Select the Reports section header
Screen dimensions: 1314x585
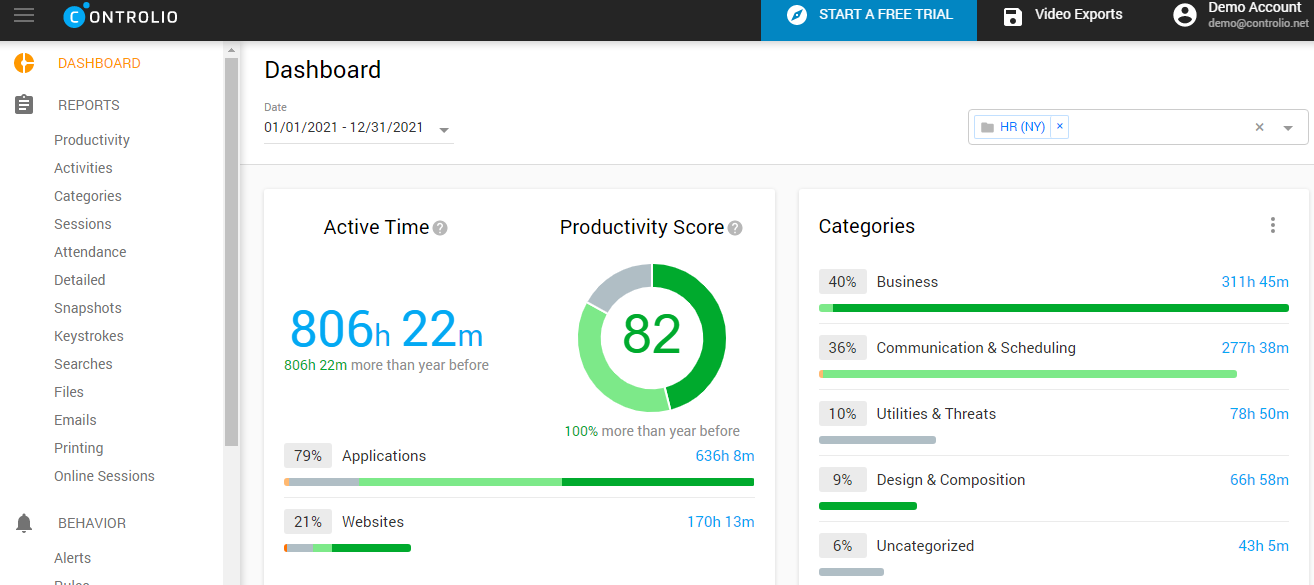89,105
